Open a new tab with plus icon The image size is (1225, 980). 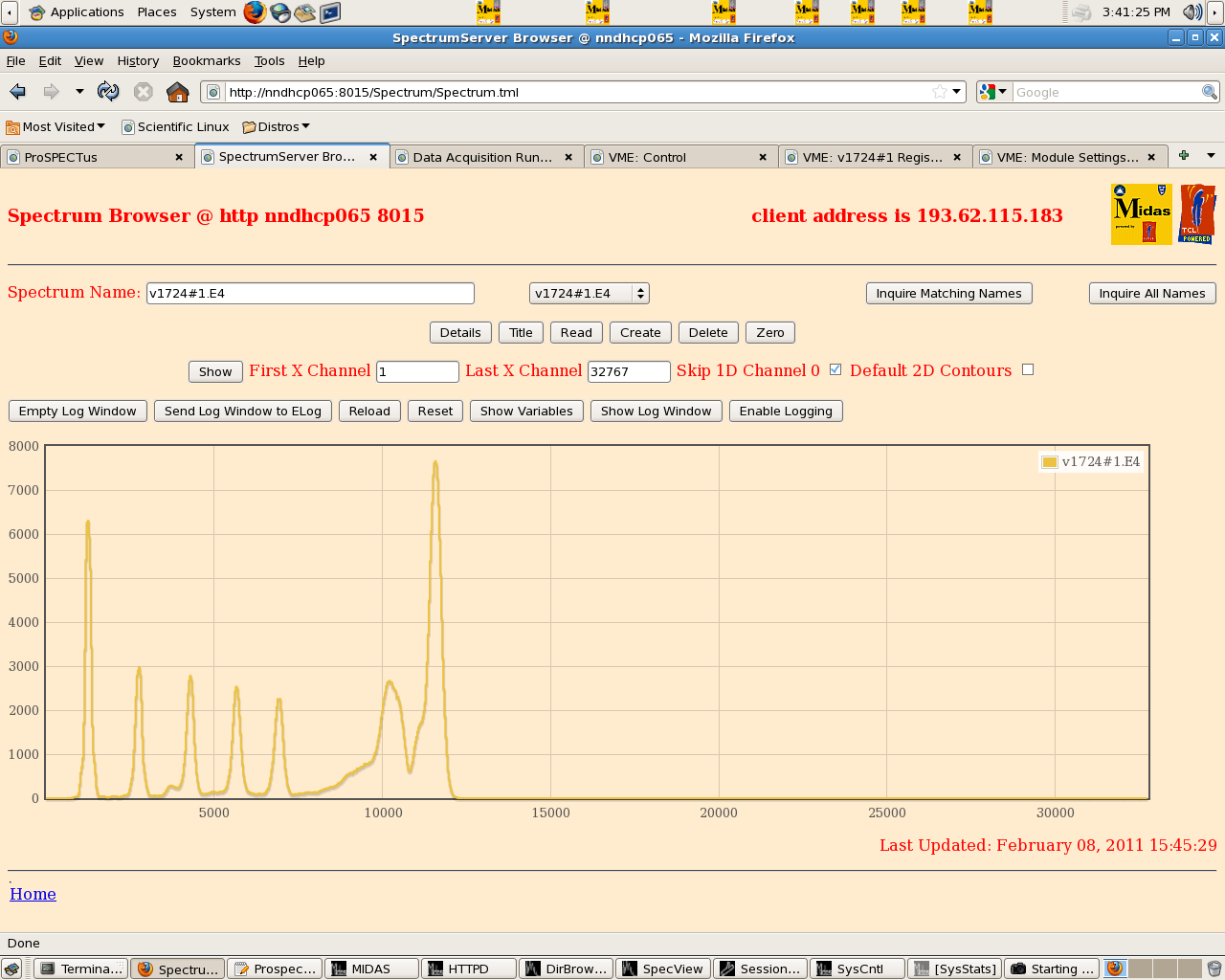pyautogui.click(x=1184, y=155)
